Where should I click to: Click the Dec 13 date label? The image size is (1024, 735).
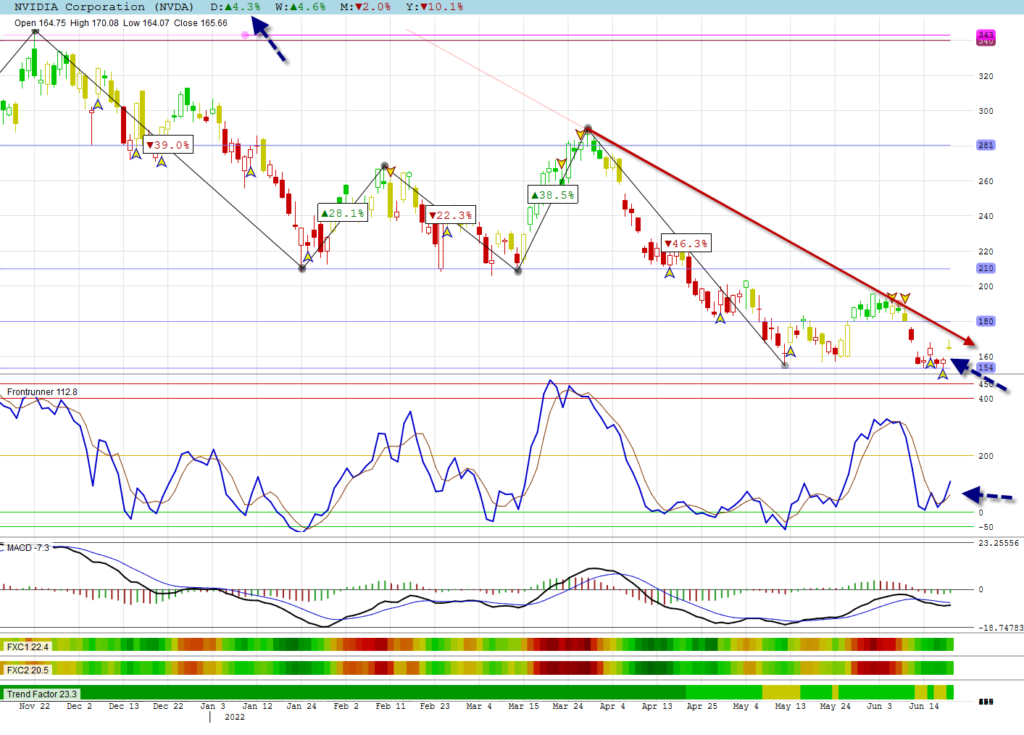click(123, 706)
